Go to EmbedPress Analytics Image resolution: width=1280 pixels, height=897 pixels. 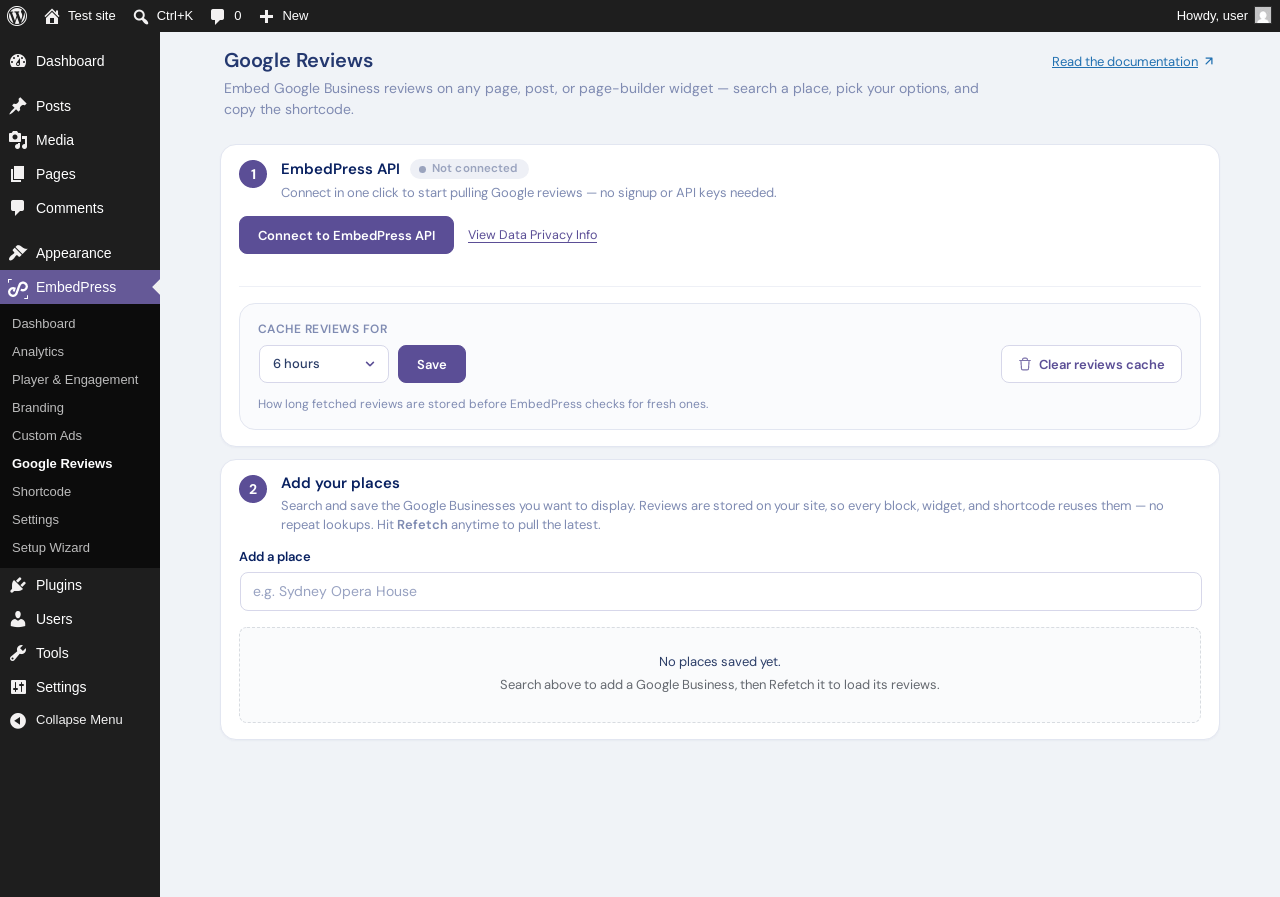pos(80,352)
